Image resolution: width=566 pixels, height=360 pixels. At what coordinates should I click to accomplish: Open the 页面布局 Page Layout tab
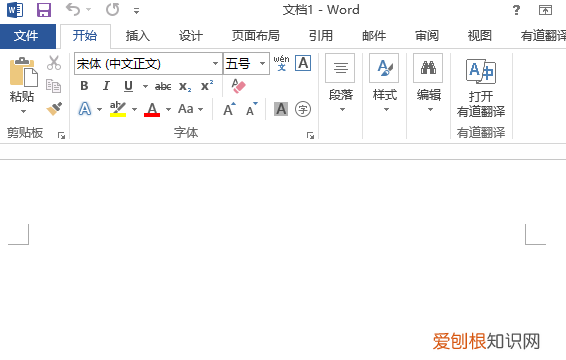256,36
